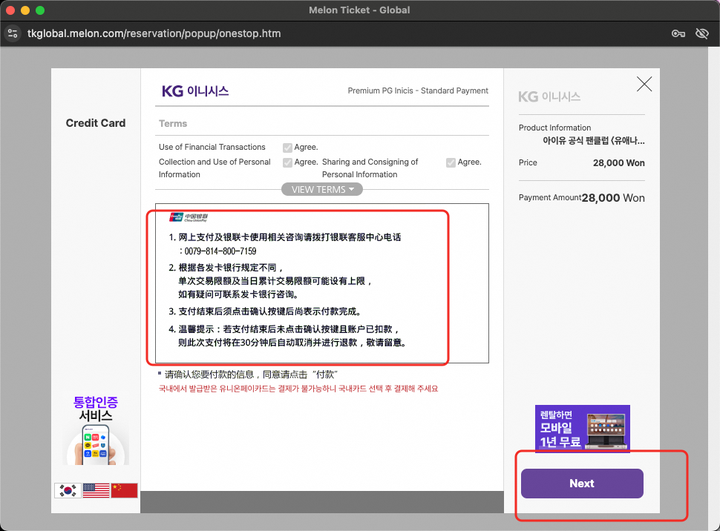Screen dimensions: 720x531
Task: Expand the VIEW TERMS dropdown
Action: (322, 189)
